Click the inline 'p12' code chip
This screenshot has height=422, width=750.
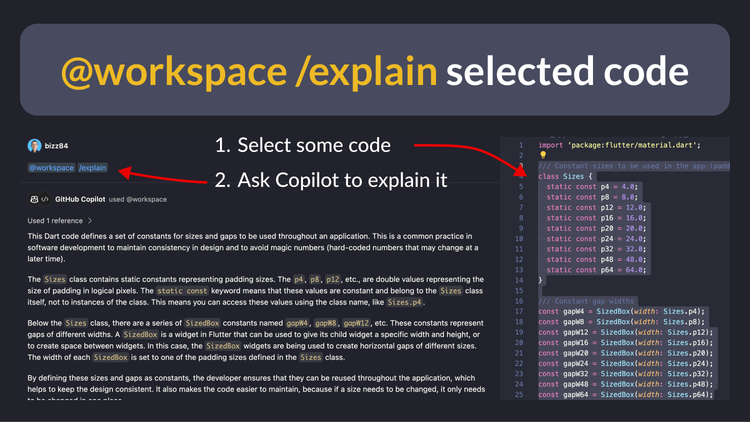coord(332,279)
